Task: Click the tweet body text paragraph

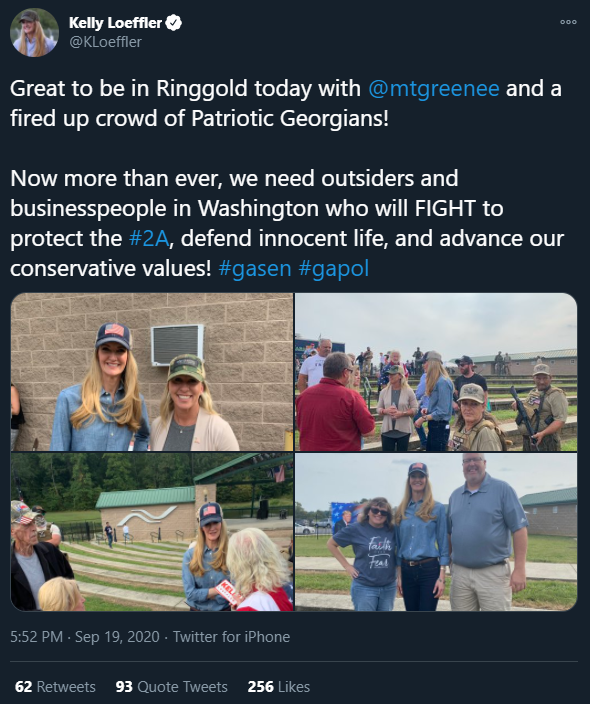Action: pyautogui.click(x=286, y=178)
